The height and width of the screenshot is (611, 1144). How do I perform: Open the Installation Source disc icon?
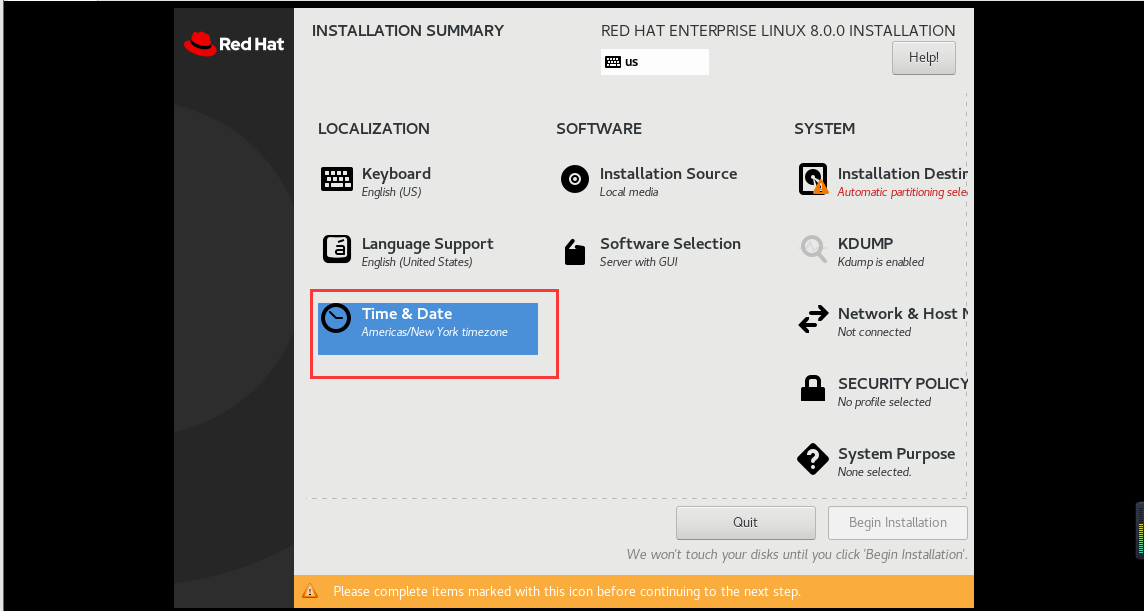[x=575, y=179]
